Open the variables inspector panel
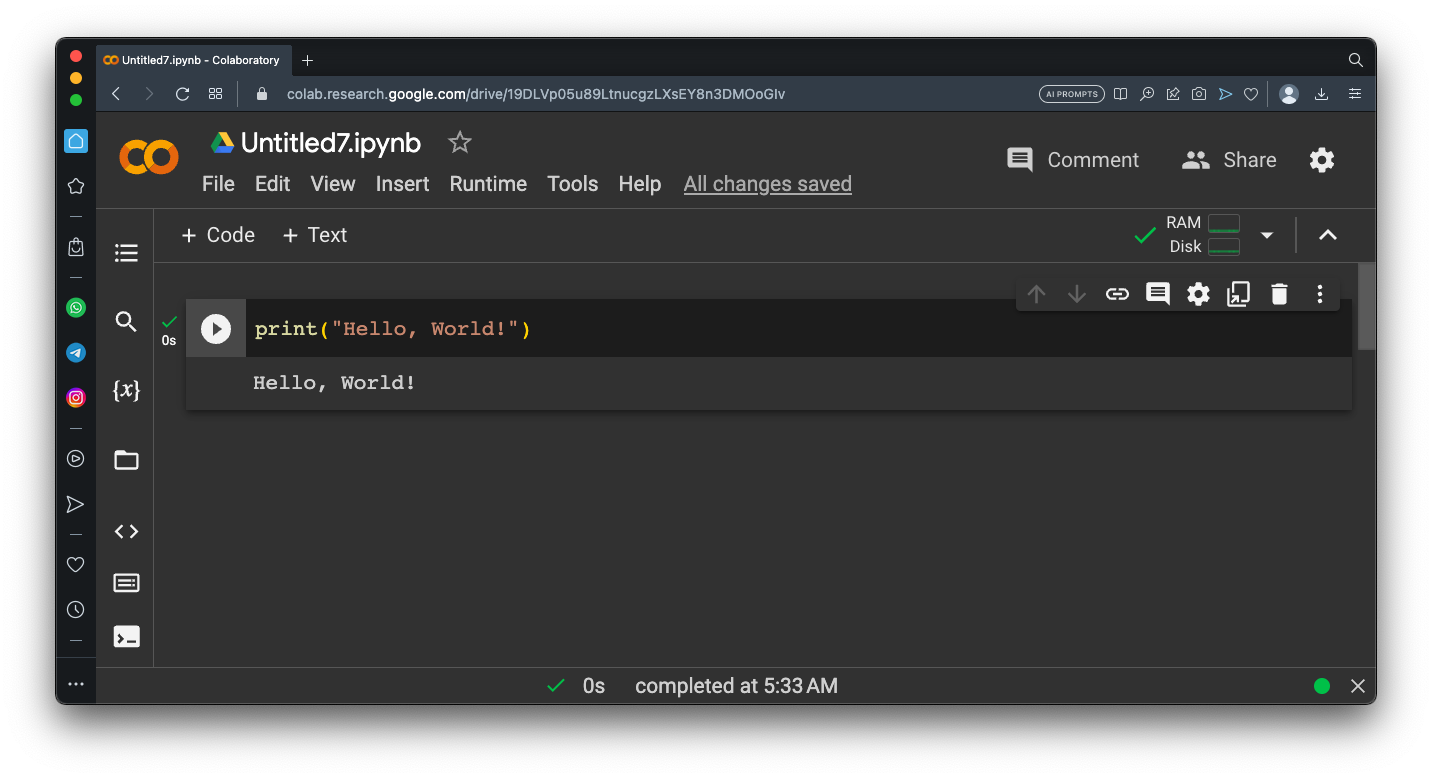 (x=126, y=391)
